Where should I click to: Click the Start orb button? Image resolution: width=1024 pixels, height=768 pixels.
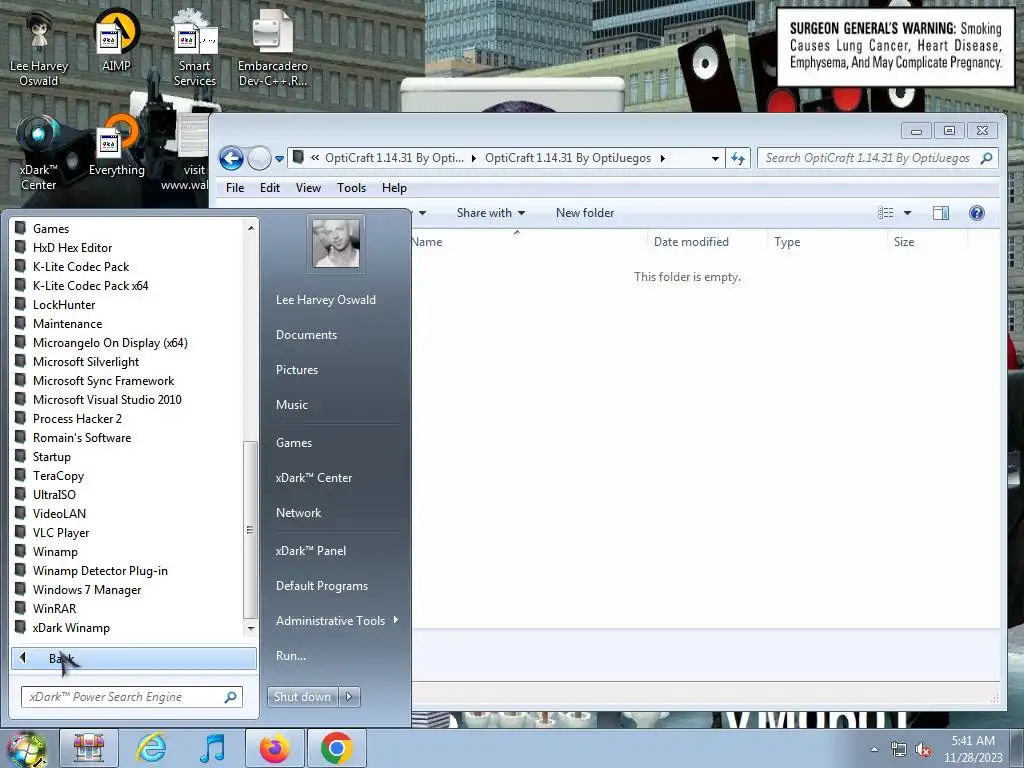[x=26, y=749]
